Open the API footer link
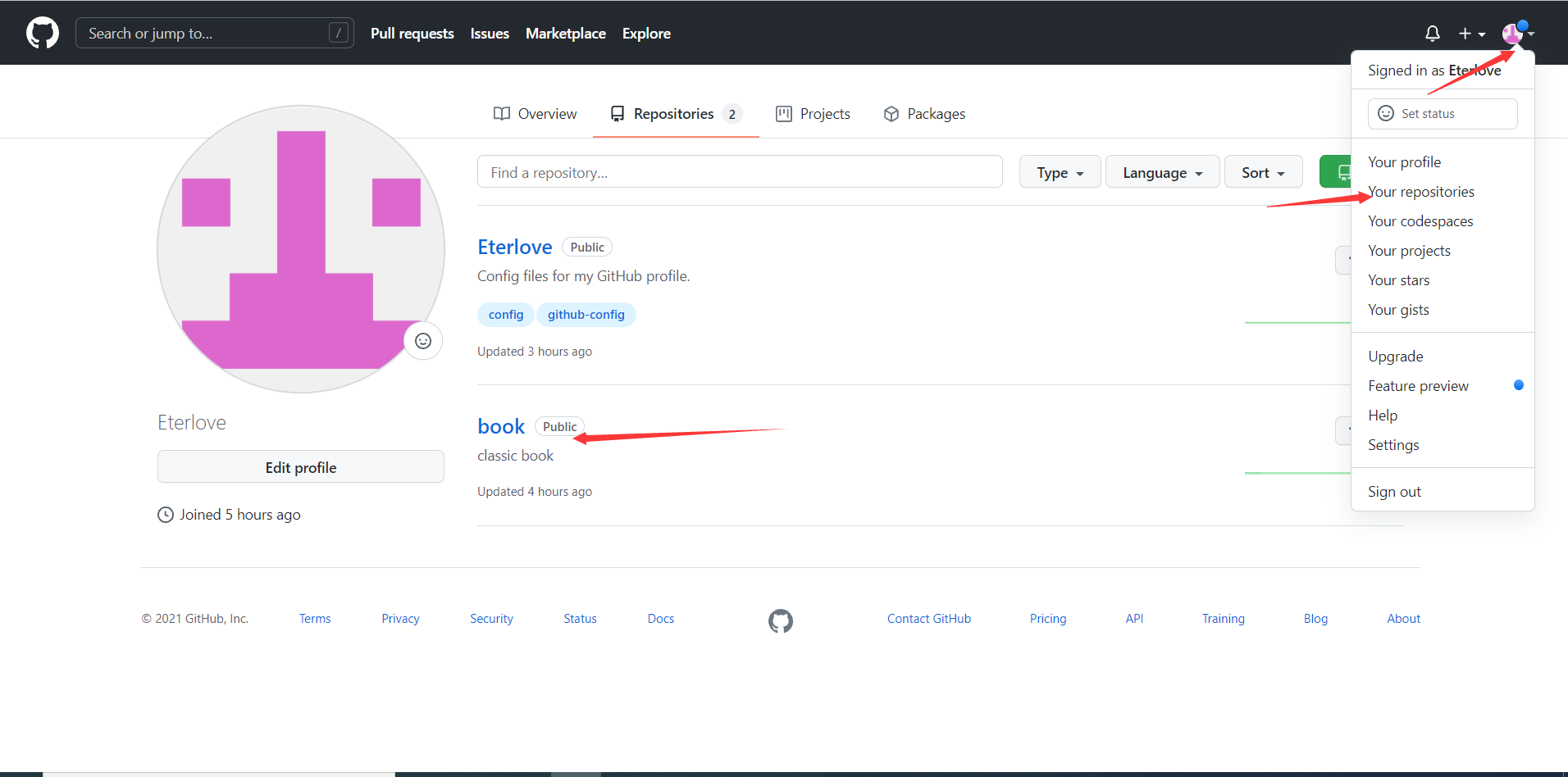This screenshot has width=1568, height=777. click(x=1134, y=619)
